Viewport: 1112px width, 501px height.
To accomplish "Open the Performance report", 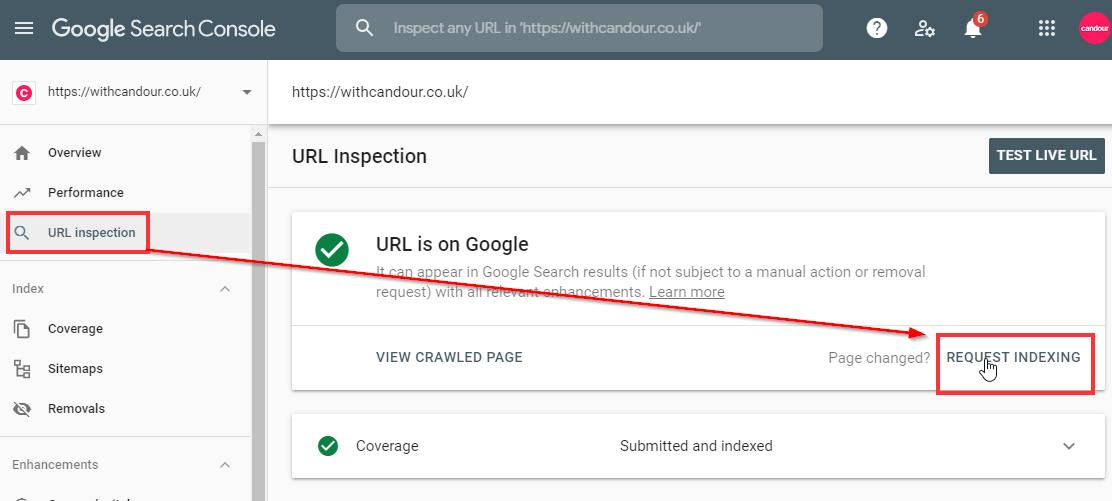I will [85, 193].
